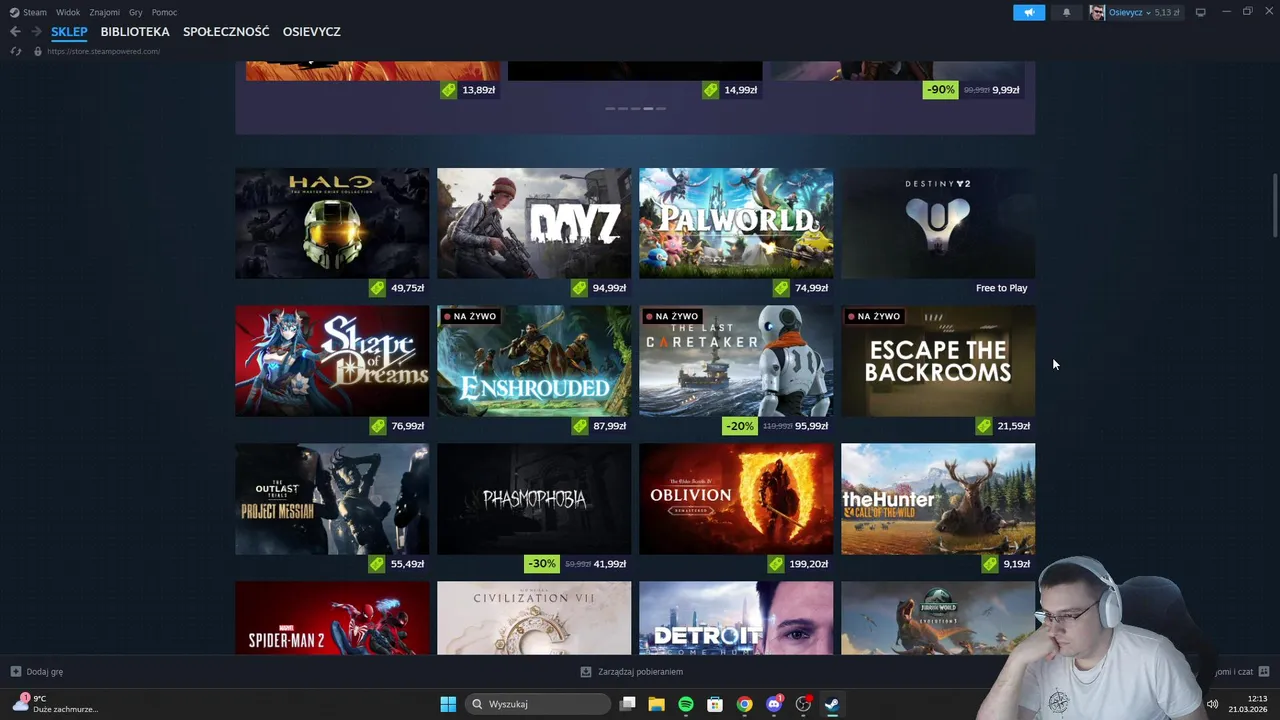1280x720 pixels.
Task: Click the Zarządzaj pobieraniem download icon
Action: tap(586, 672)
